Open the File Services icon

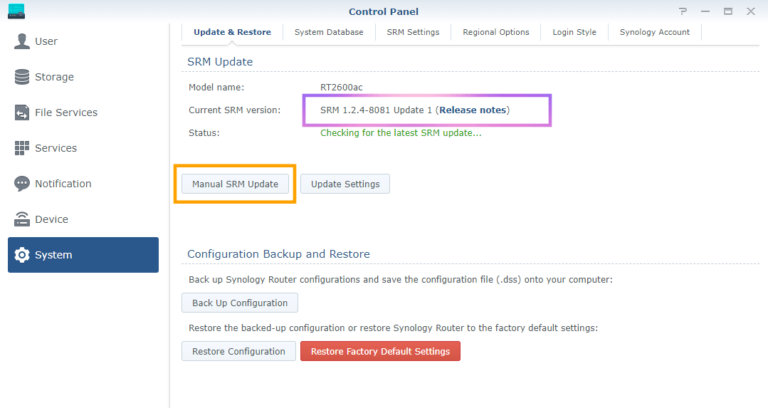coord(22,113)
